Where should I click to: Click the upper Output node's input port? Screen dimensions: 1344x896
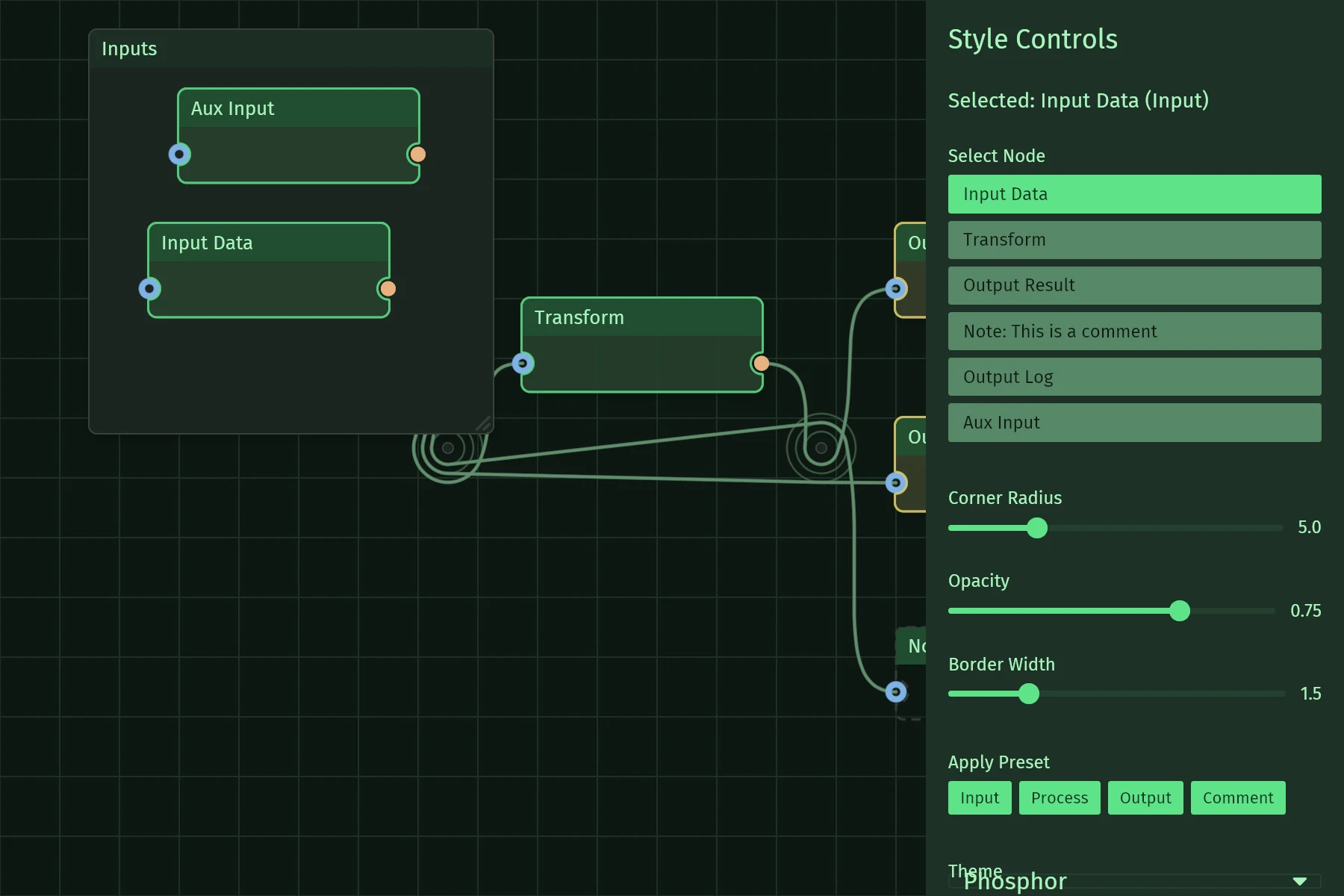[896, 289]
